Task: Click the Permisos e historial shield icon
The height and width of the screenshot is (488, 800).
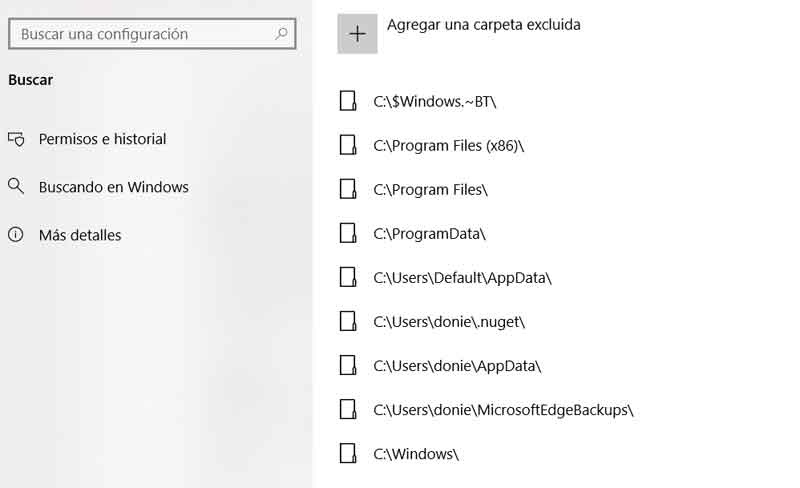Action: pos(16,139)
